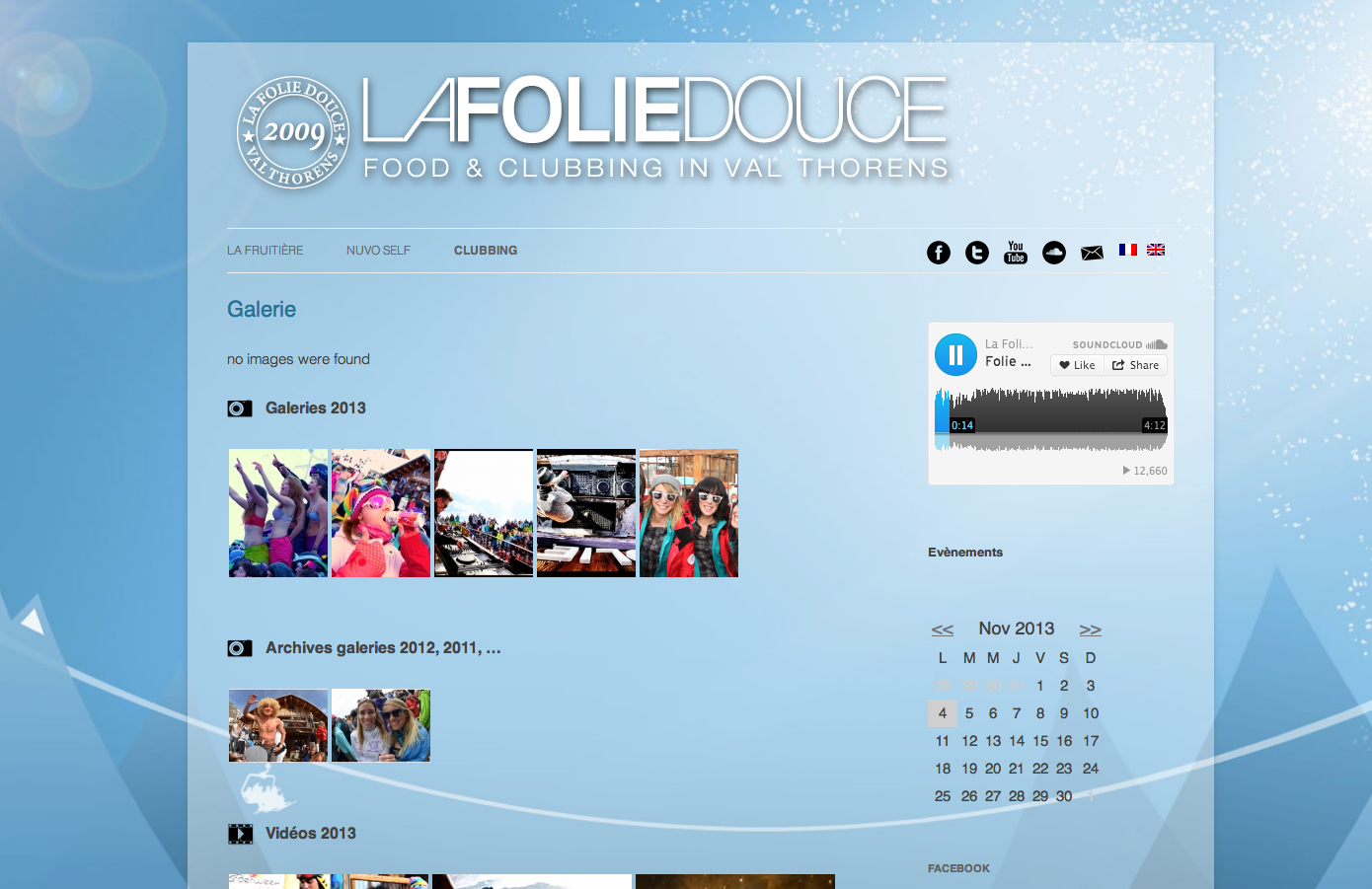Open La Fruitière menu item
The image size is (1372, 889).
pos(266,251)
